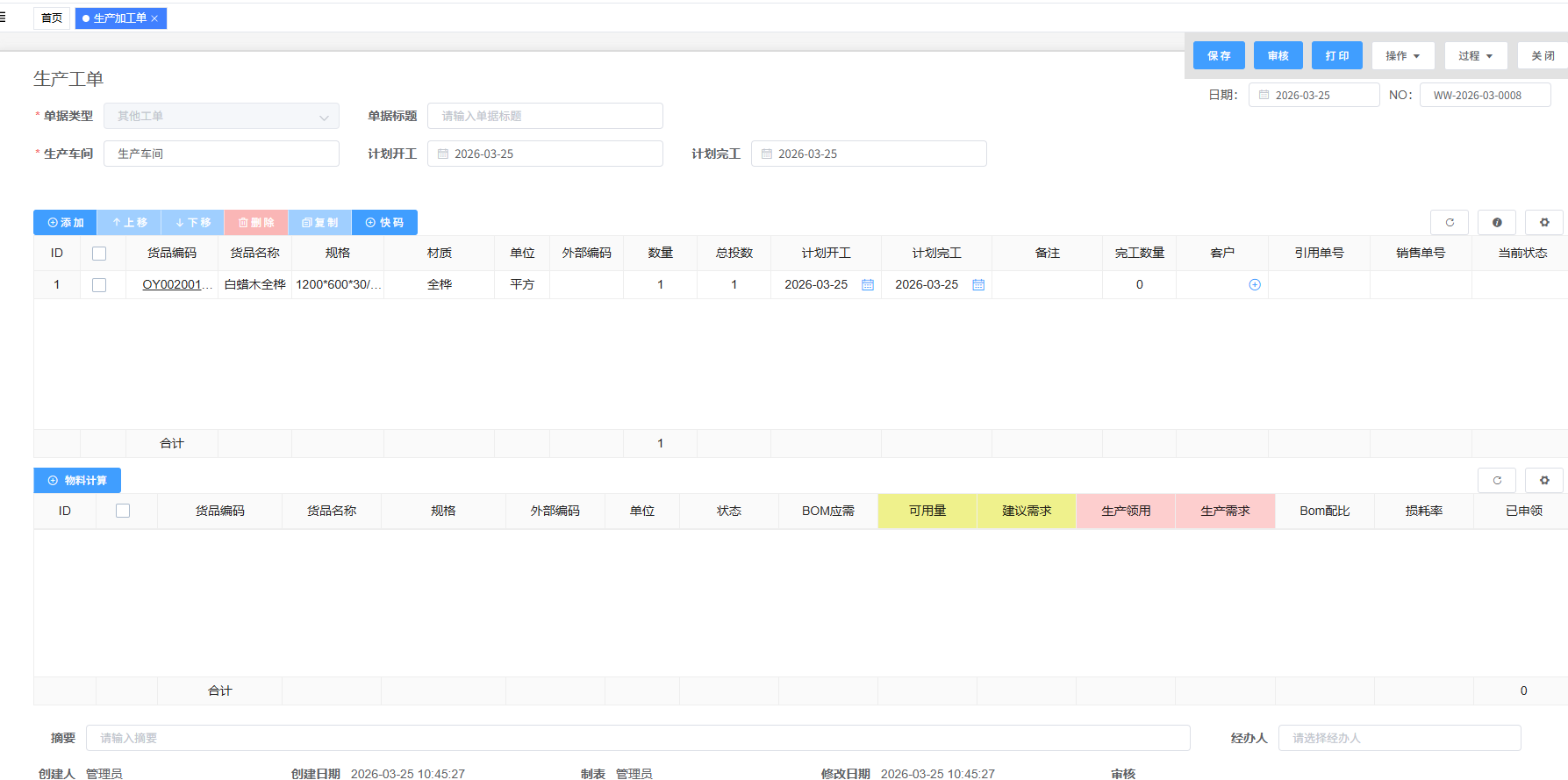Open calendar icon in row 1 计划开工 cell
Viewport: 1568px width, 780px height.
click(x=868, y=285)
